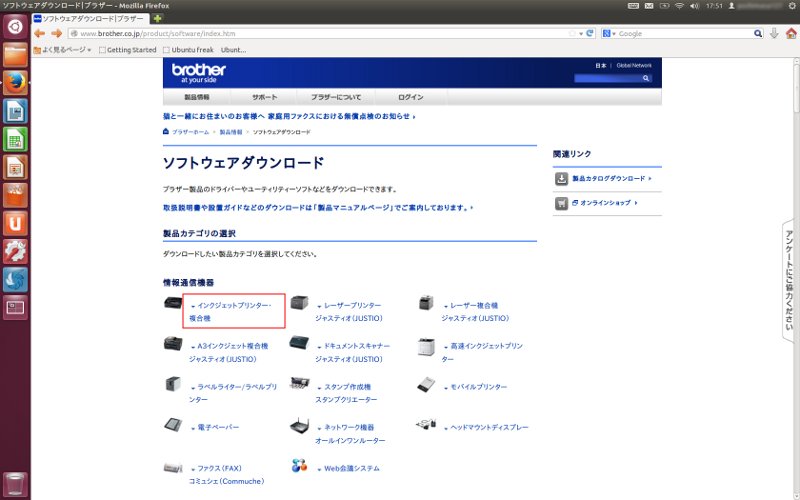Open the 電子ペーパー category link
This screenshot has height=500, width=800.
[x=214, y=428]
